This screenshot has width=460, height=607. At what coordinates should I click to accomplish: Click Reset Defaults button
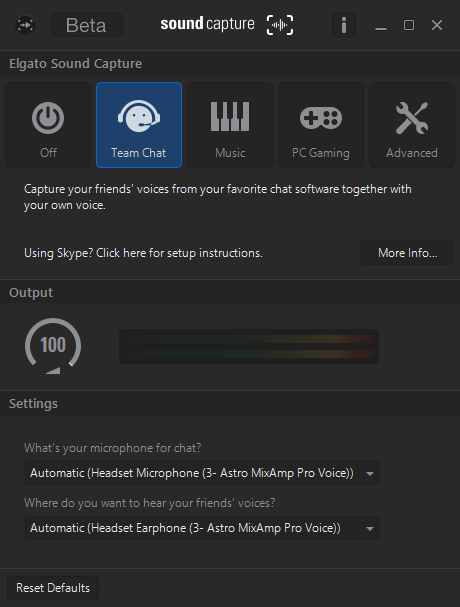pos(53,588)
